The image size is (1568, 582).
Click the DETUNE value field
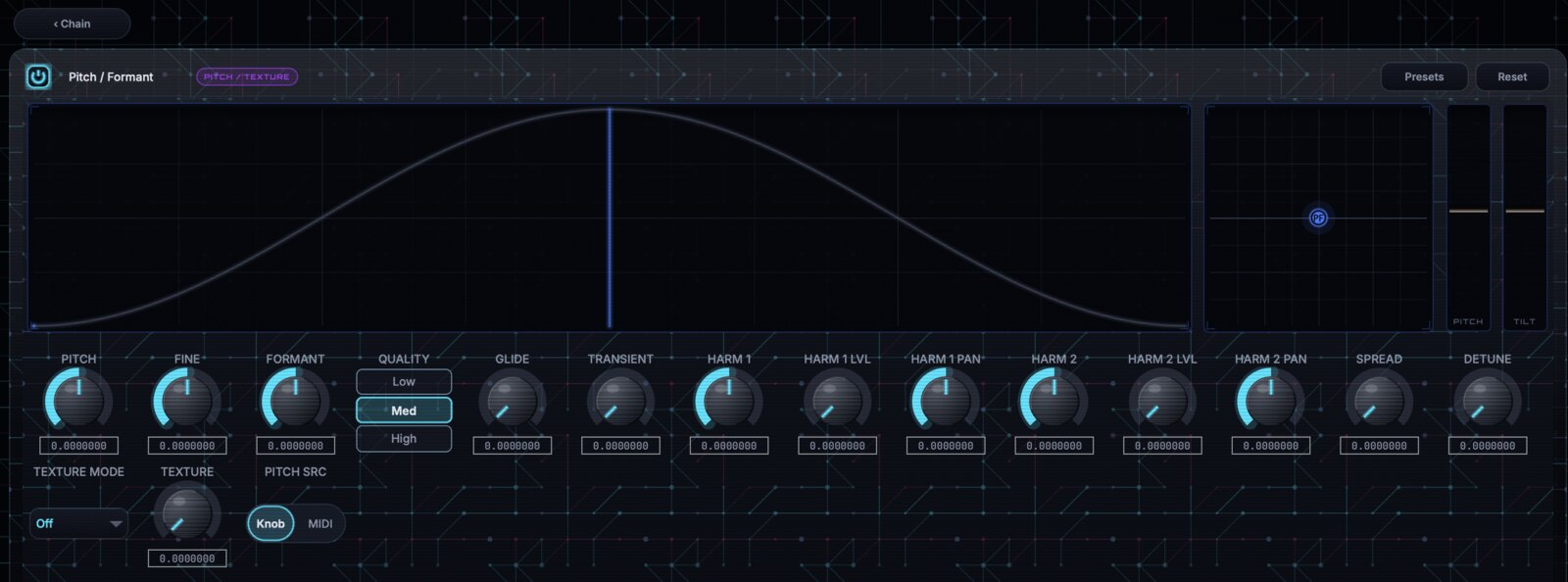(x=1488, y=446)
